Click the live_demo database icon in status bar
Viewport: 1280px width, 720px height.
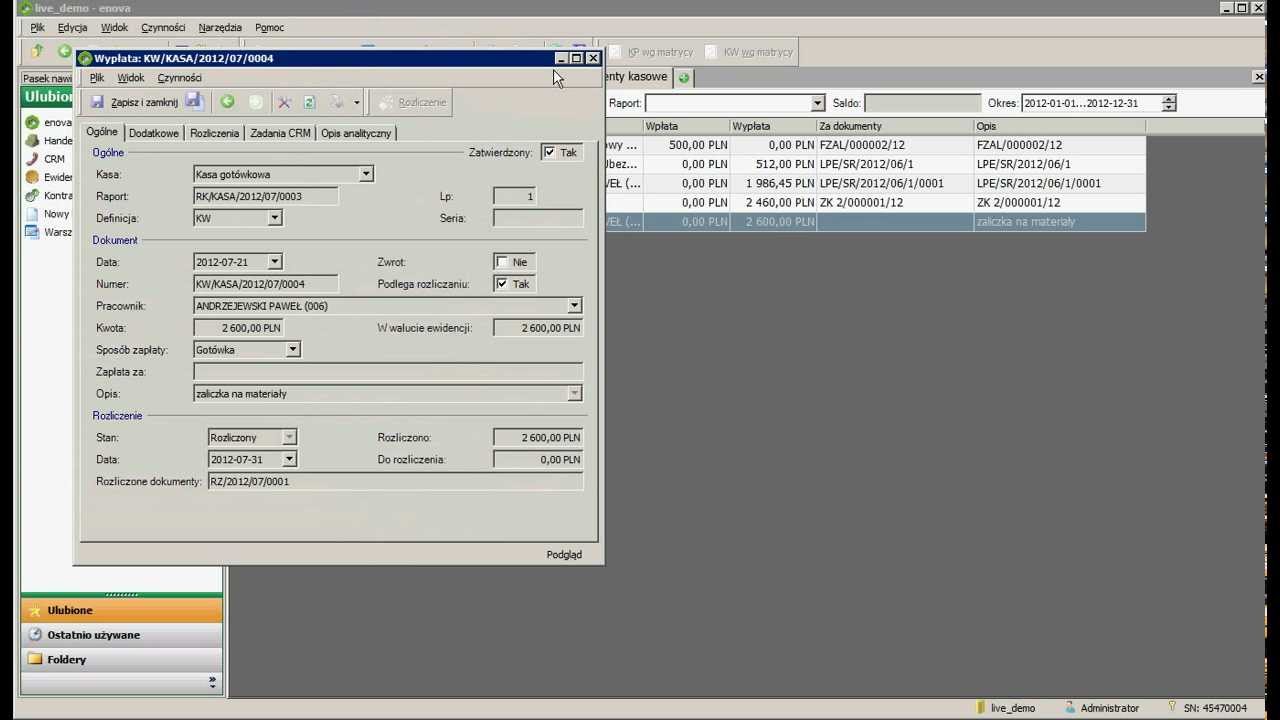(x=981, y=707)
